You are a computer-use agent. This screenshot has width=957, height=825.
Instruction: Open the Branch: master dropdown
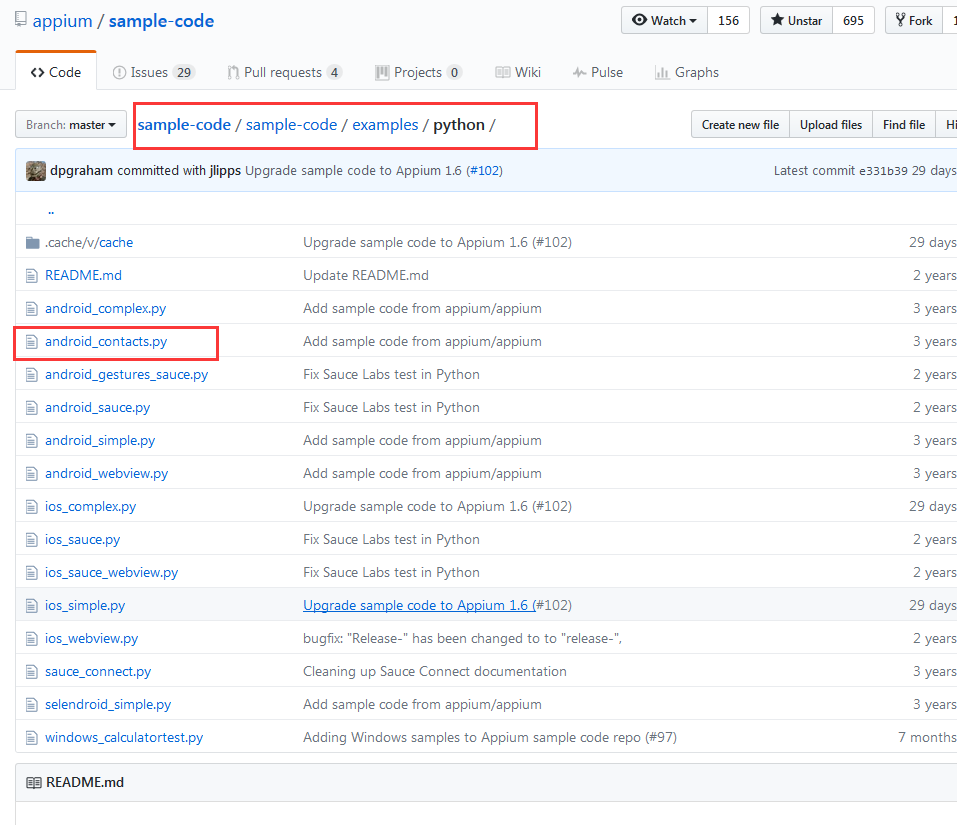click(71, 124)
